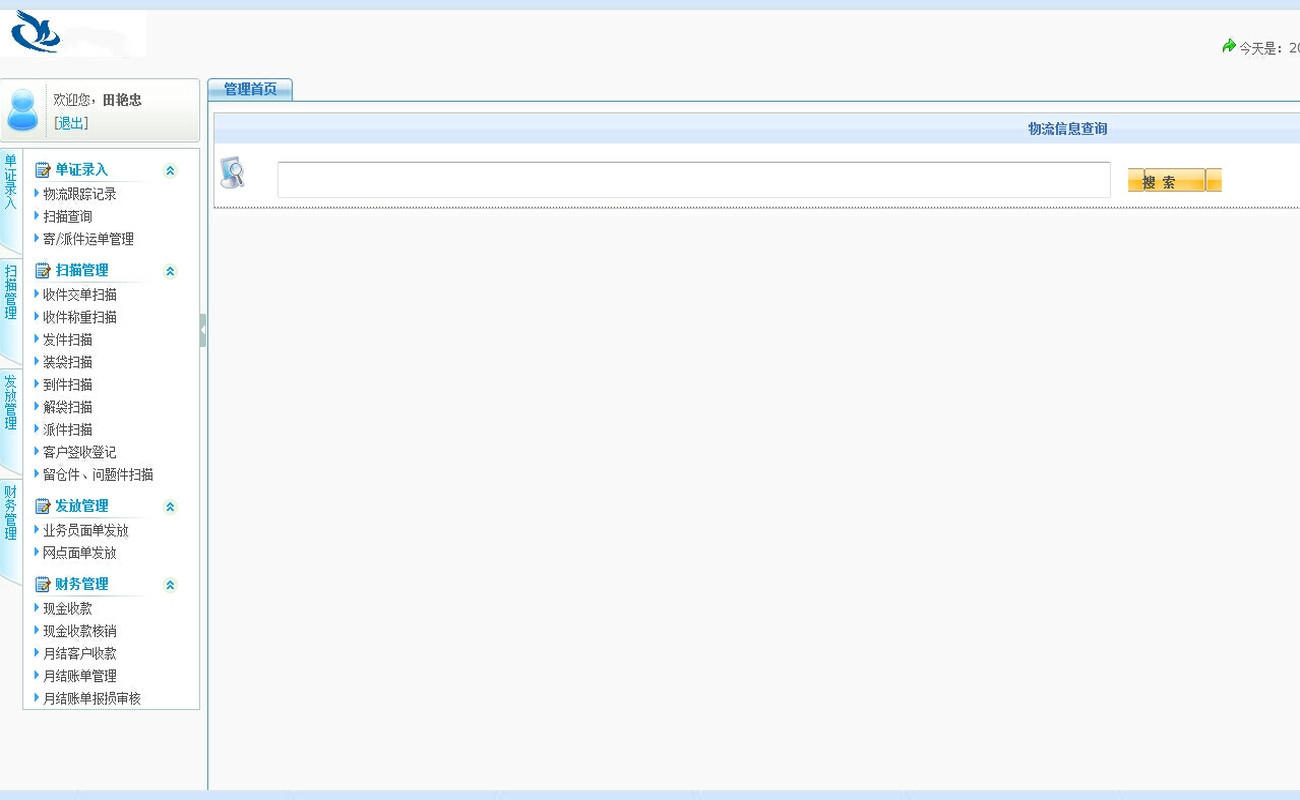This screenshot has width=1300, height=800.
Task: Switch to the 管理首页 tab
Action: pos(250,89)
